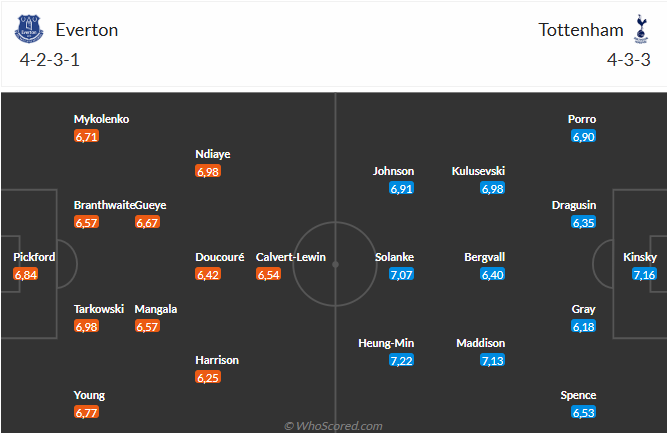Select player name Doucouré
The width and height of the screenshot is (667, 433).
point(220,257)
